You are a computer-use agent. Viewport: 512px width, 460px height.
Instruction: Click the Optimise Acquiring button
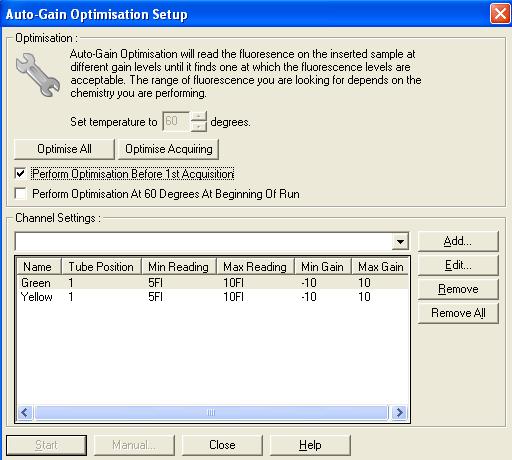coord(169,149)
